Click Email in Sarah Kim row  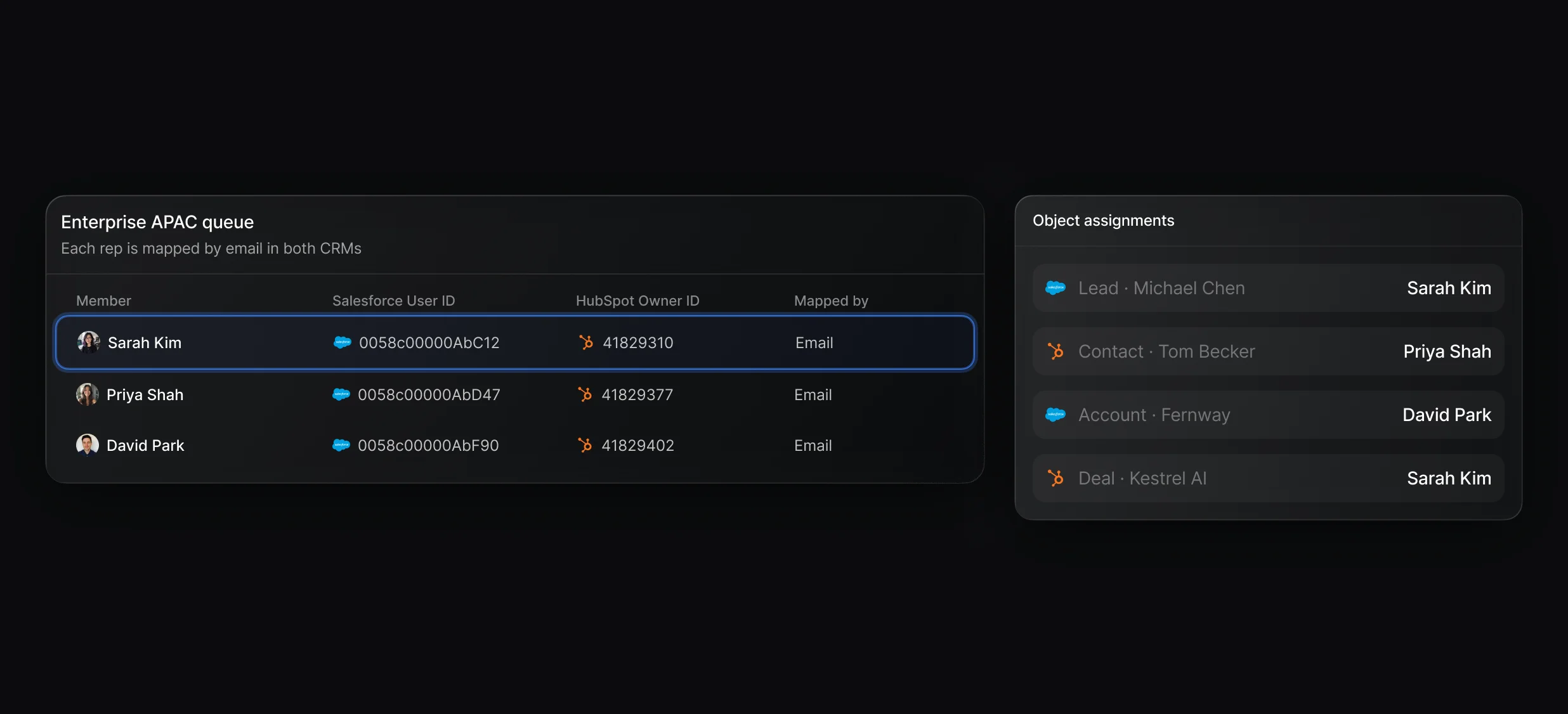(814, 342)
